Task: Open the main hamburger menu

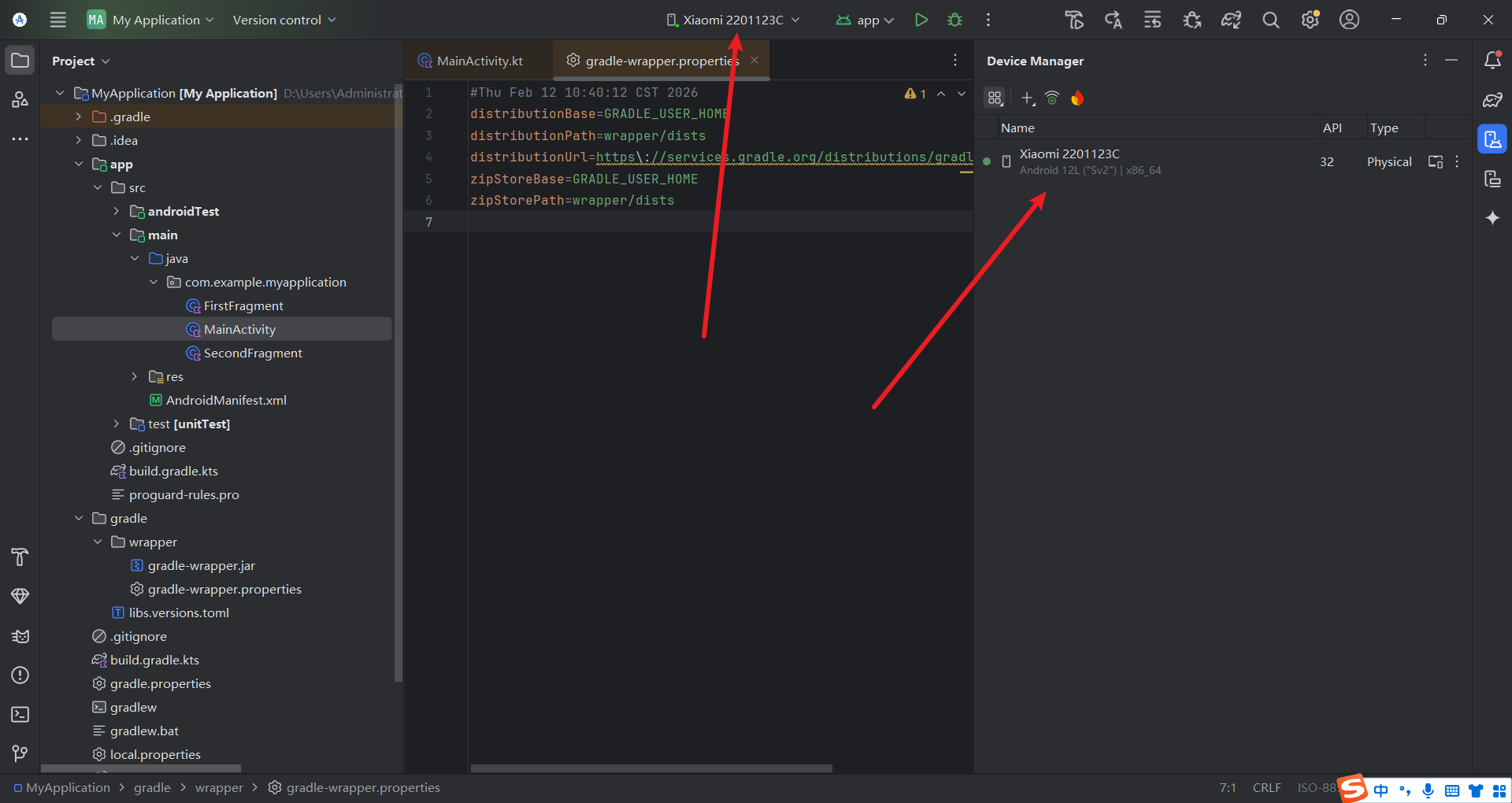Action: pyautogui.click(x=57, y=20)
